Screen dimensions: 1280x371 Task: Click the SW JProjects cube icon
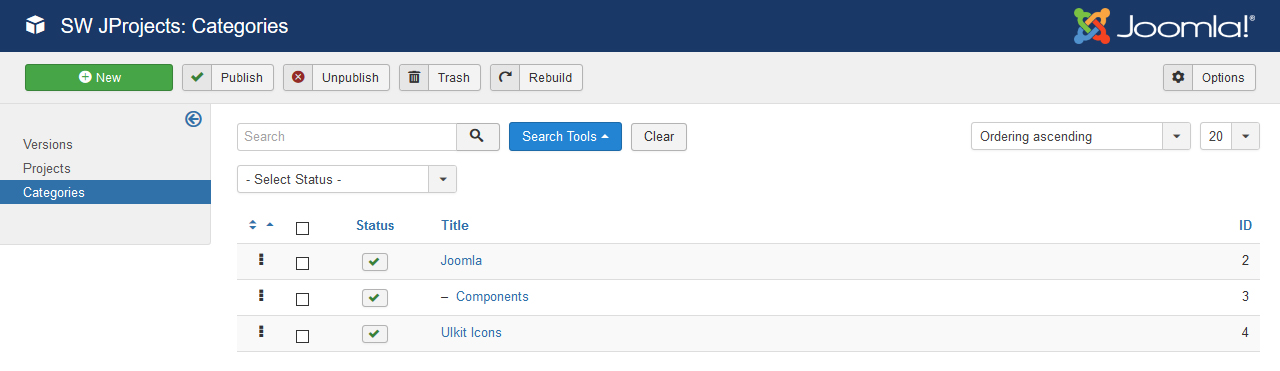[x=35, y=26]
